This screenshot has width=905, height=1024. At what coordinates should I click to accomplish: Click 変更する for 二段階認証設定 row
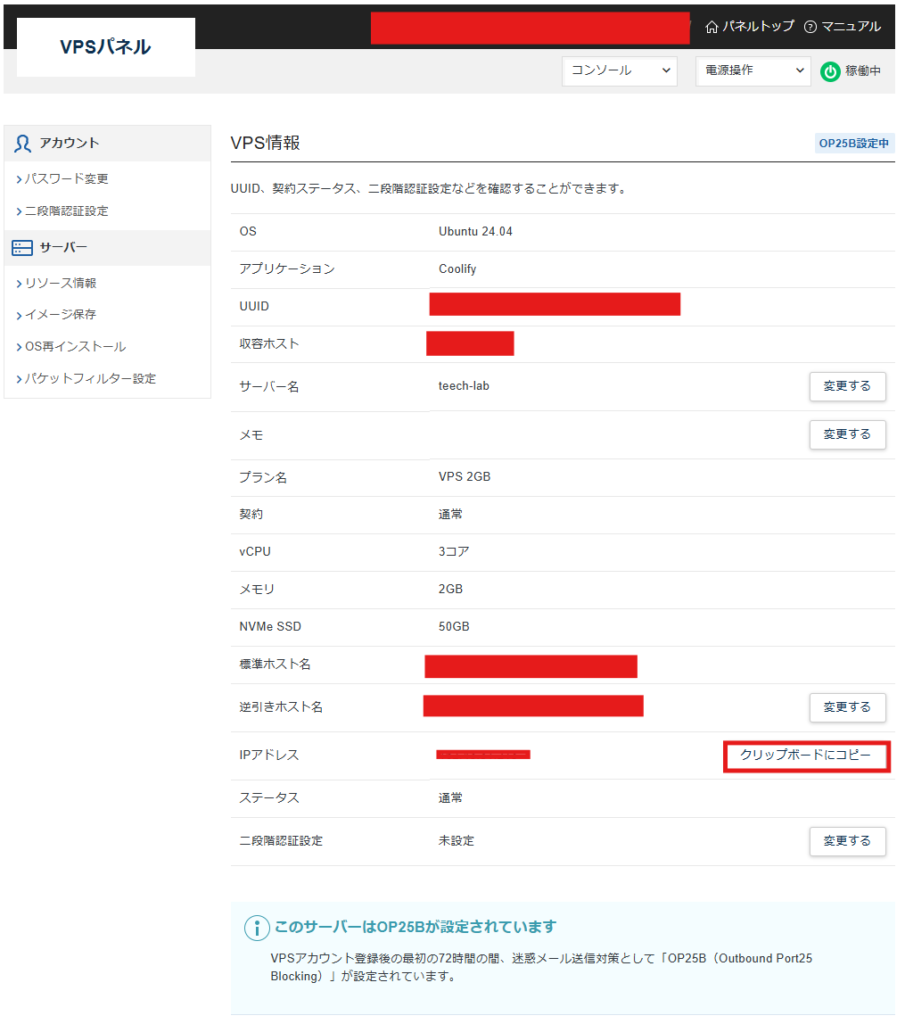(848, 841)
